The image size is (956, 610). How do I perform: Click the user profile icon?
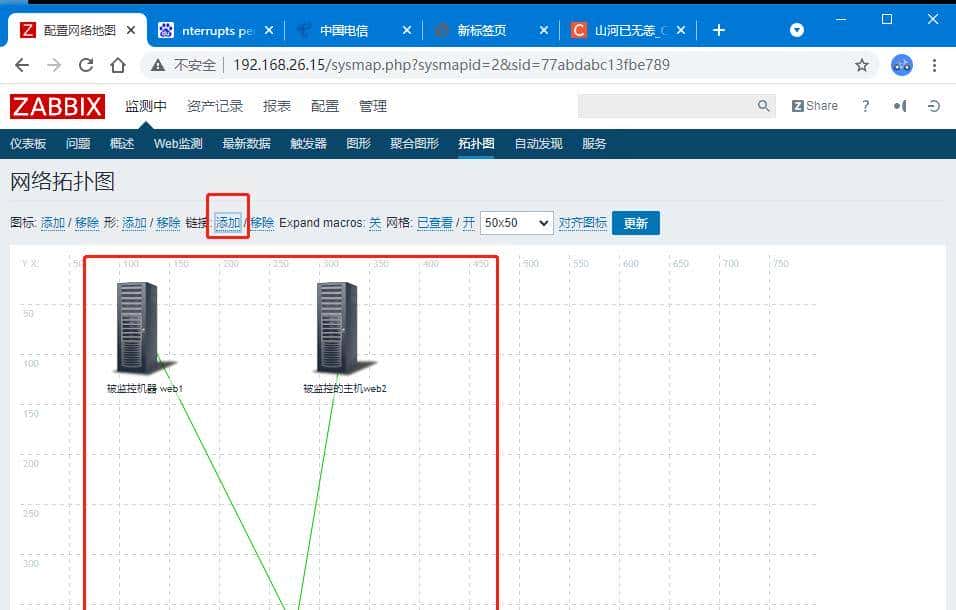click(x=899, y=106)
